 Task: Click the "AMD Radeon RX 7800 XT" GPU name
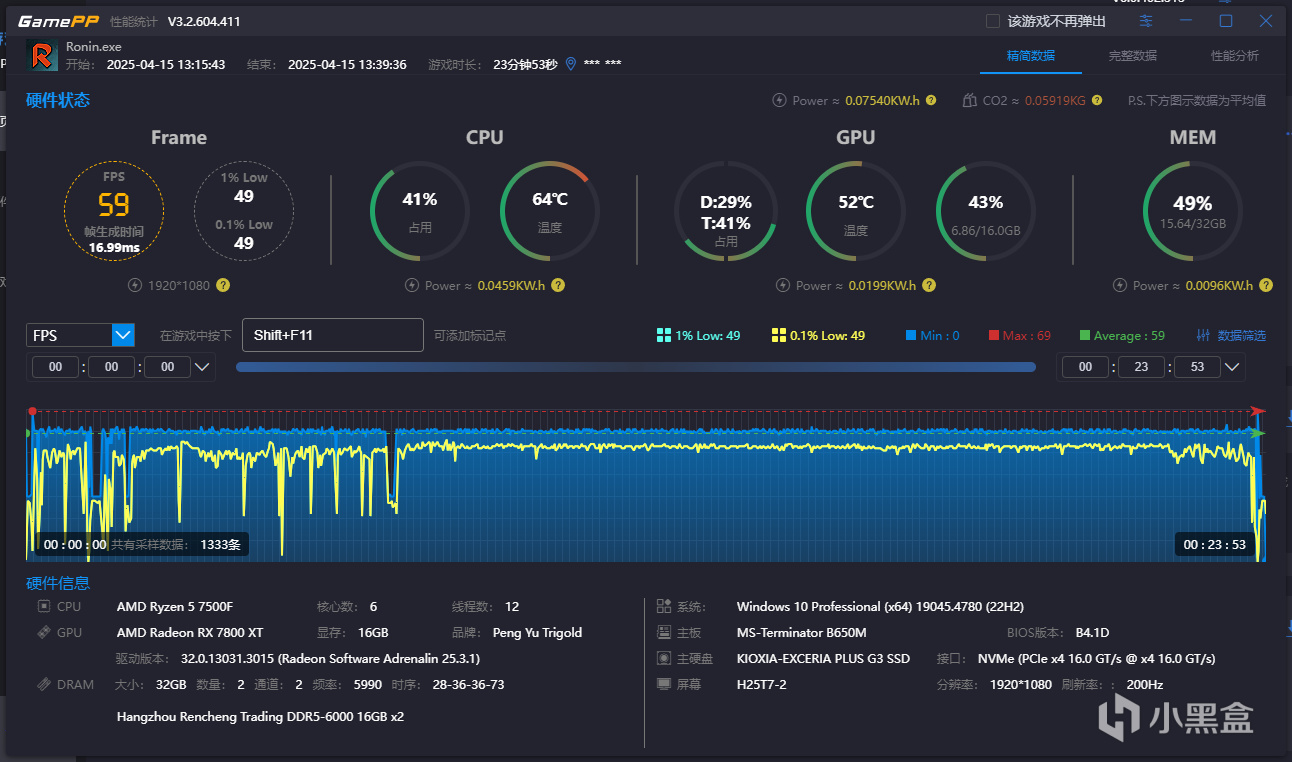pyautogui.click(x=190, y=632)
